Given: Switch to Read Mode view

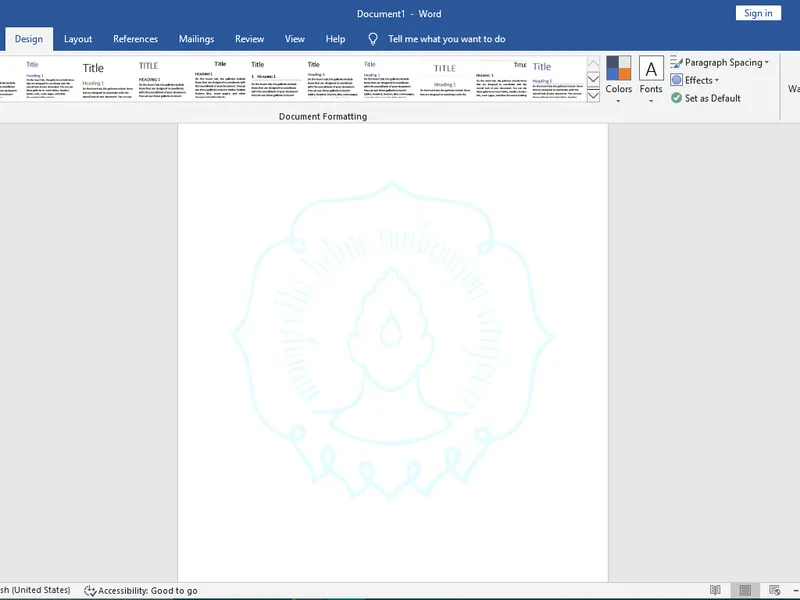Looking at the screenshot, I should point(715,590).
